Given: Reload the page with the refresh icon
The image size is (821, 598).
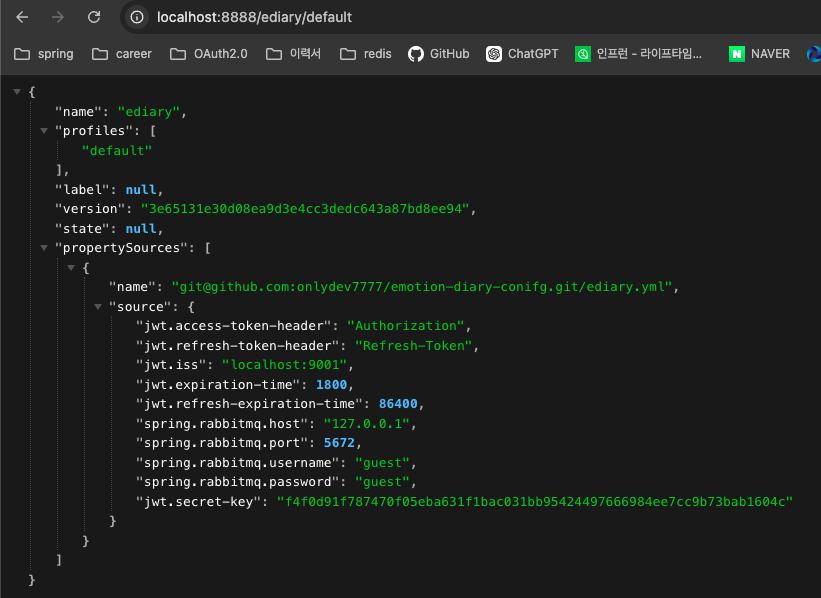Looking at the screenshot, I should [94, 17].
